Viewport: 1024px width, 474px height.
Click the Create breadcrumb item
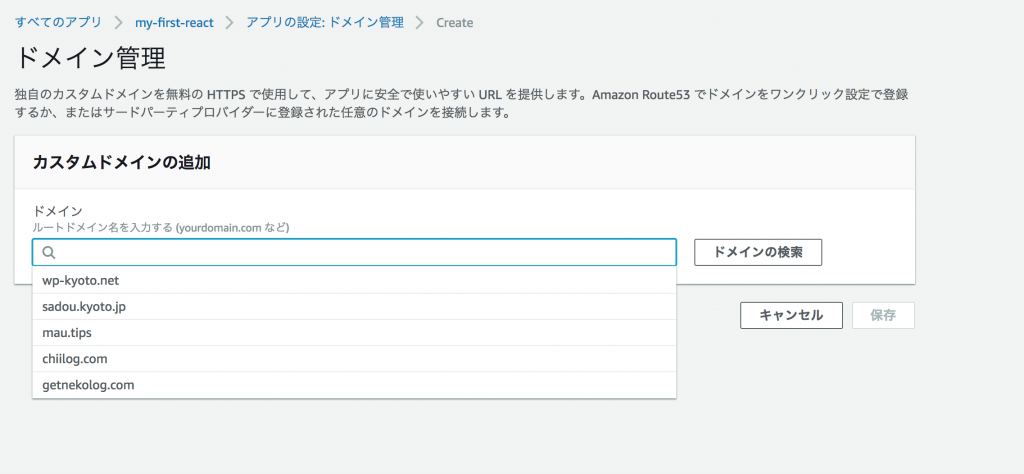(x=455, y=23)
